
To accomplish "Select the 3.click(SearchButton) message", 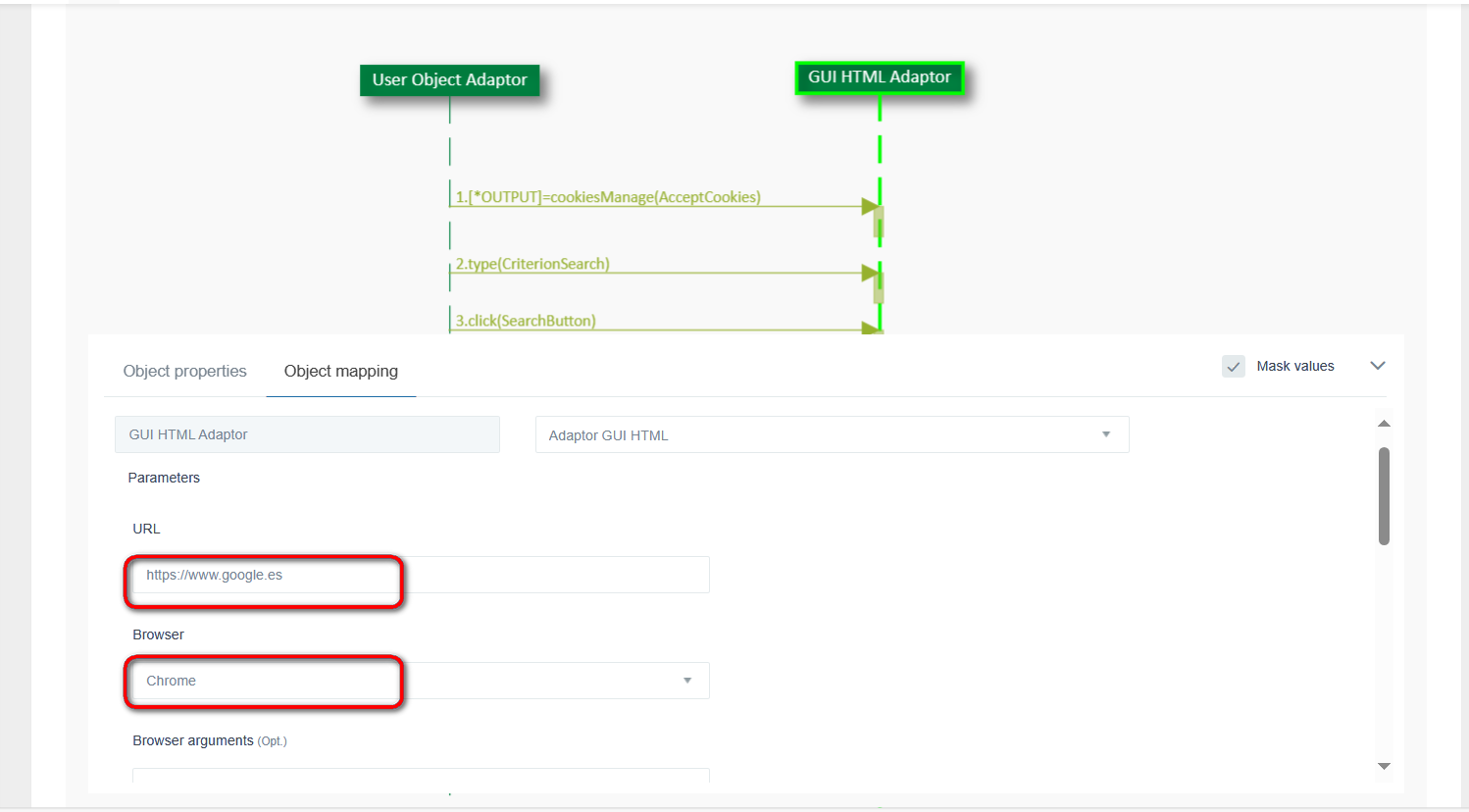I will click(525, 321).
